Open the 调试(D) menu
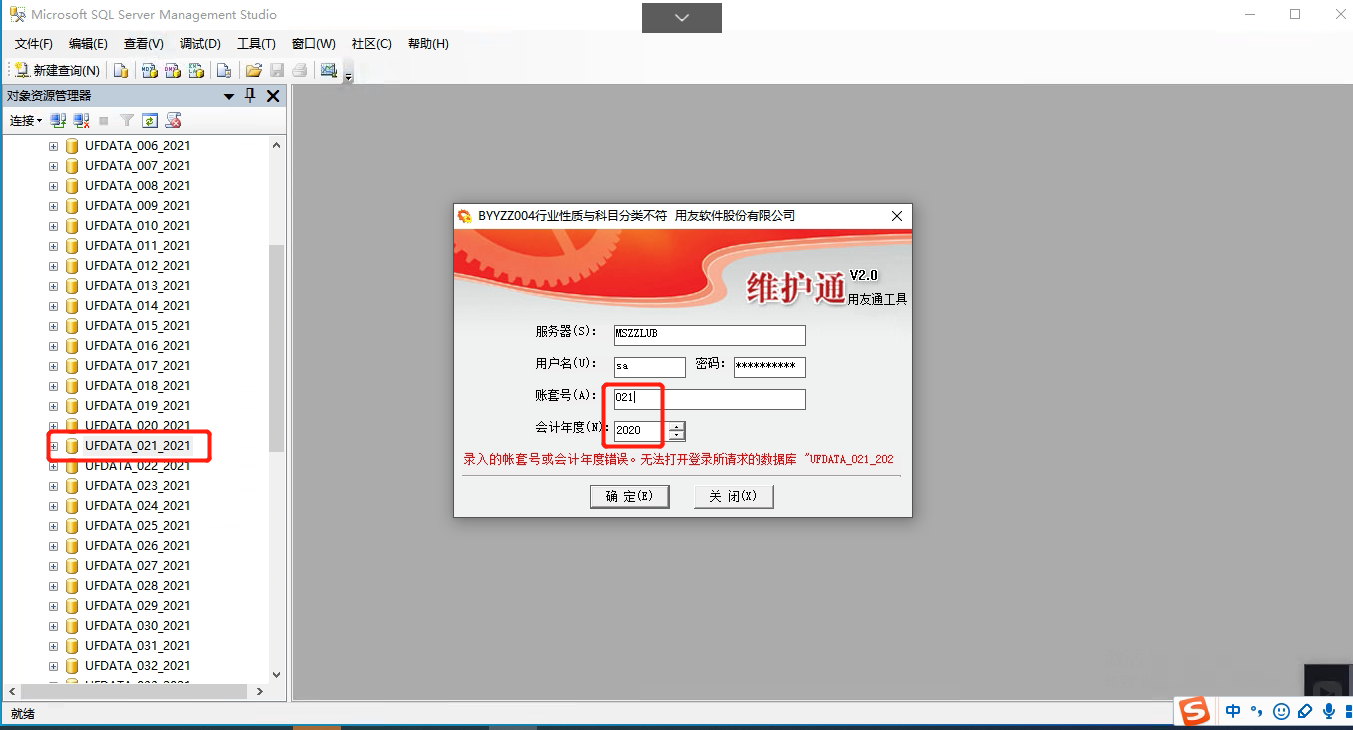This screenshot has width=1353, height=730. (x=200, y=44)
